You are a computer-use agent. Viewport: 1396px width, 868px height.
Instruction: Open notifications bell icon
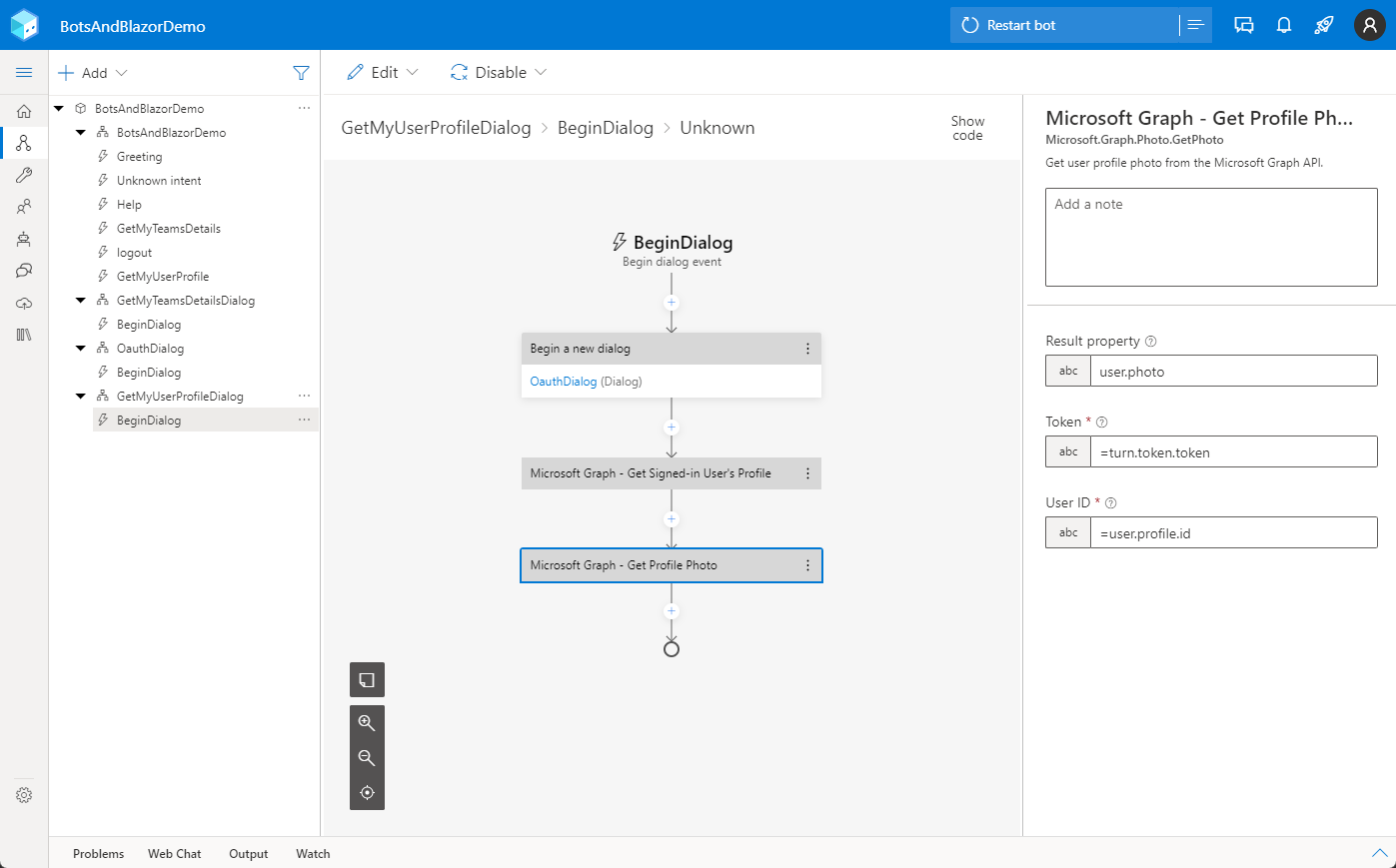pos(1284,25)
